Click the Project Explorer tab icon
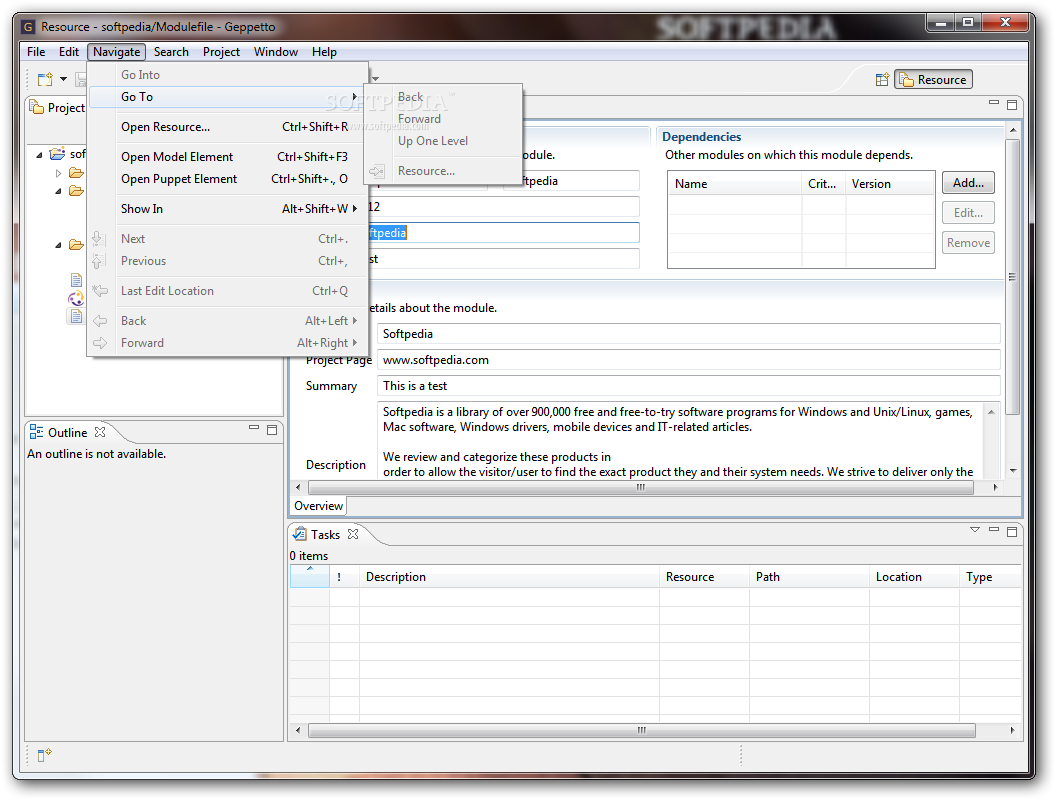1056x800 pixels. coord(36,107)
